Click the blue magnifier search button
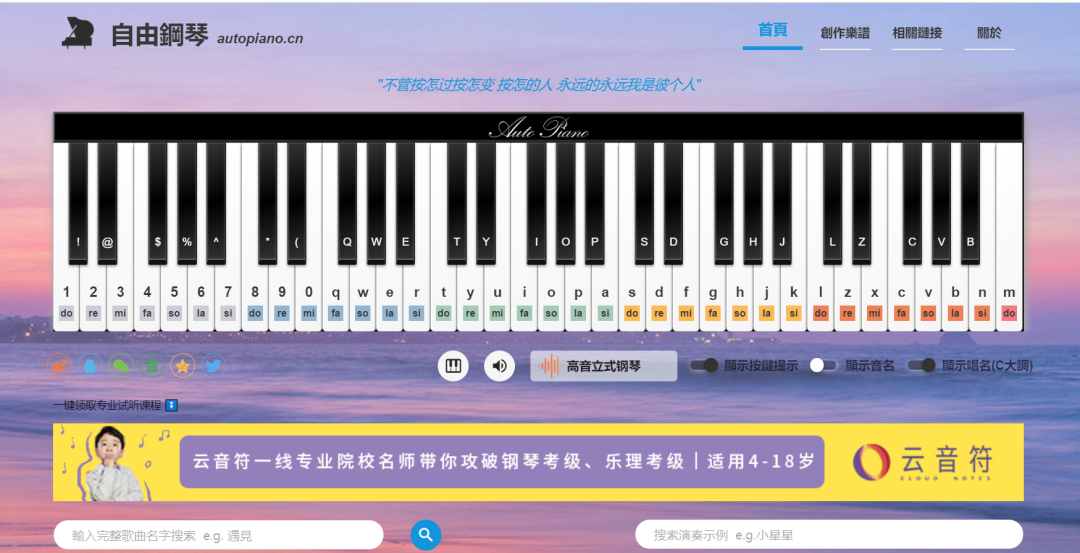The width and height of the screenshot is (1080, 553). click(426, 535)
